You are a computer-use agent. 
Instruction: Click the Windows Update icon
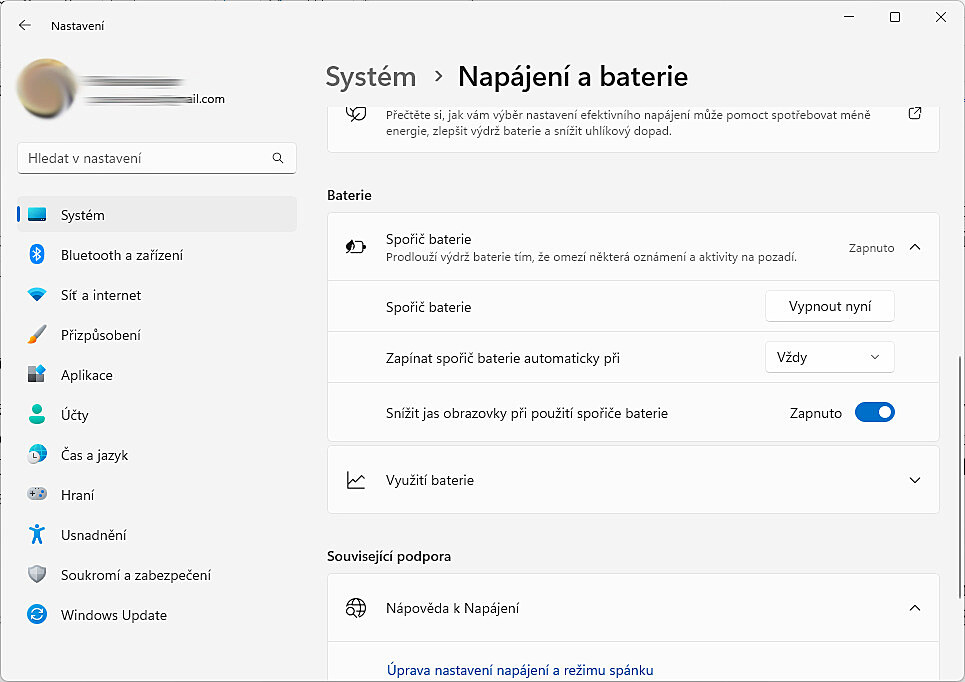[37, 615]
